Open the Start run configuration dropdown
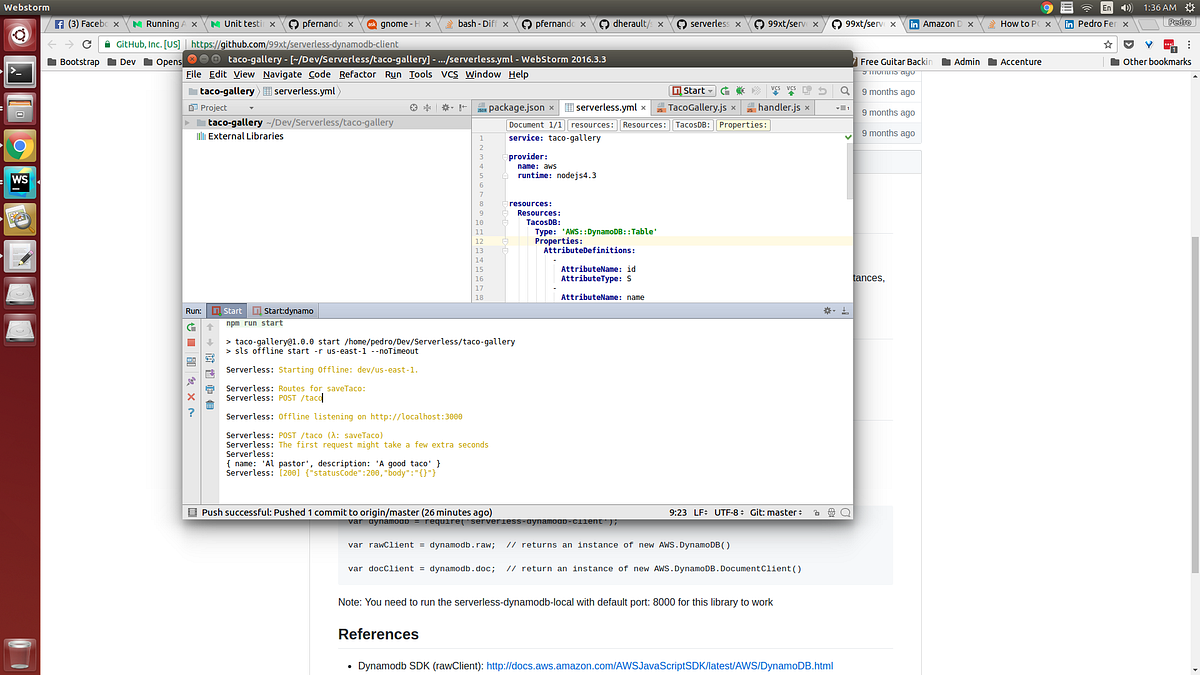This screenshot has height=675, width=1200. click(709, 90)
